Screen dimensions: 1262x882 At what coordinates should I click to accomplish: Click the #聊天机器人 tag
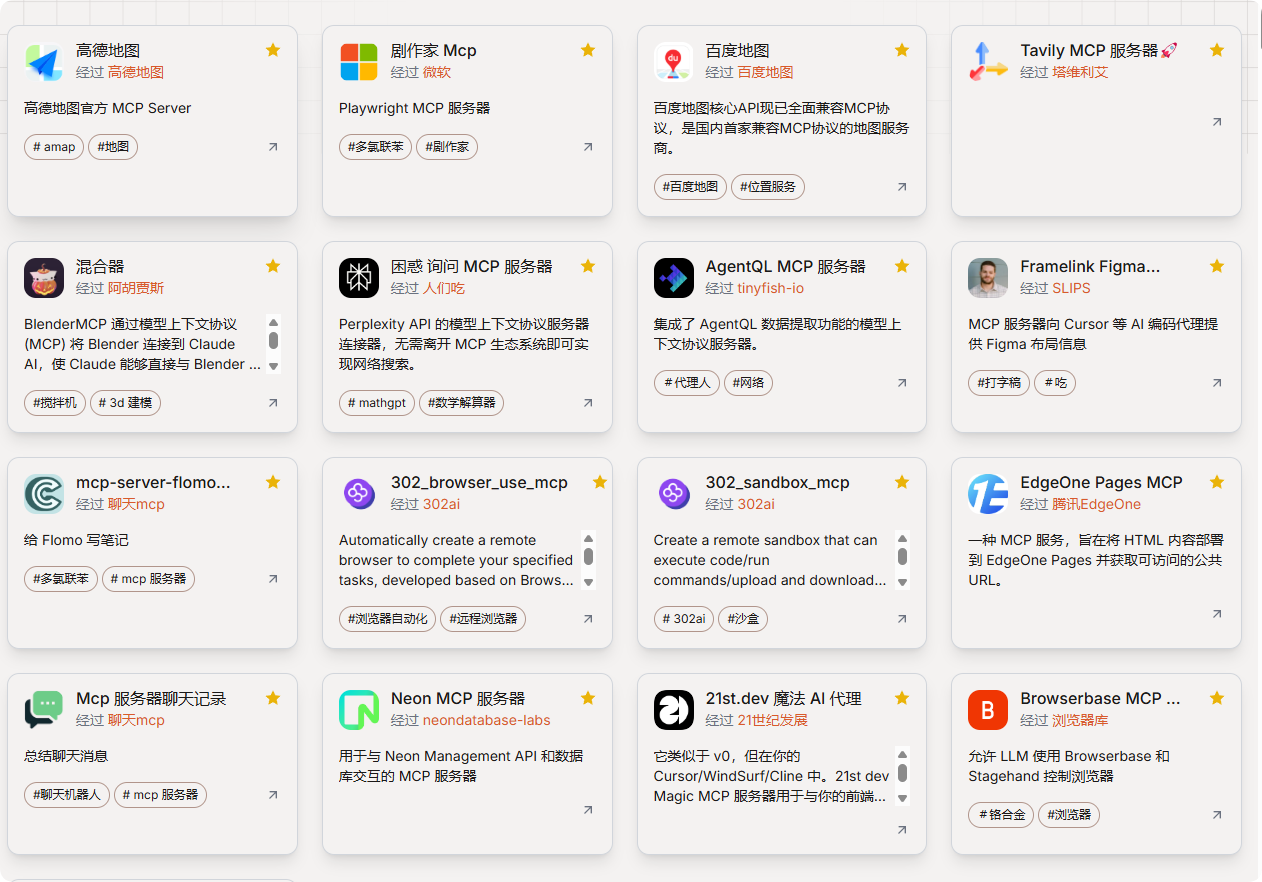click(67, 795)
